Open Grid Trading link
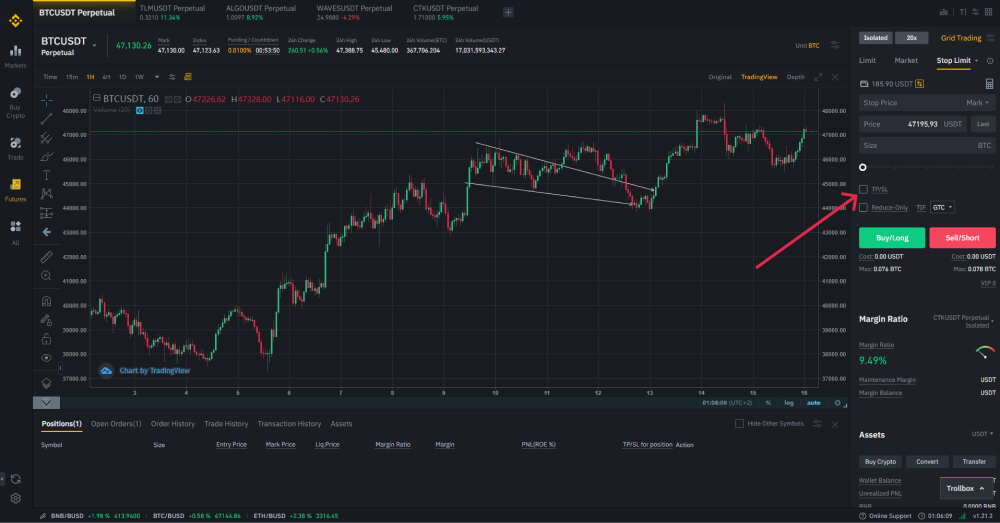Image resolution: width=1000 pixels, height=523 pixels. point(960,38)
